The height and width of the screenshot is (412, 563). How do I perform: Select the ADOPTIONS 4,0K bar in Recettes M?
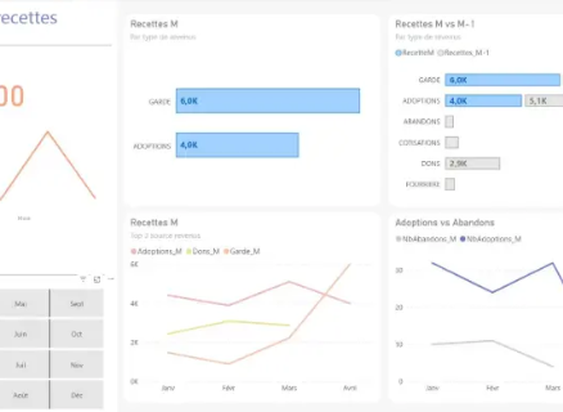coord(237,145)
